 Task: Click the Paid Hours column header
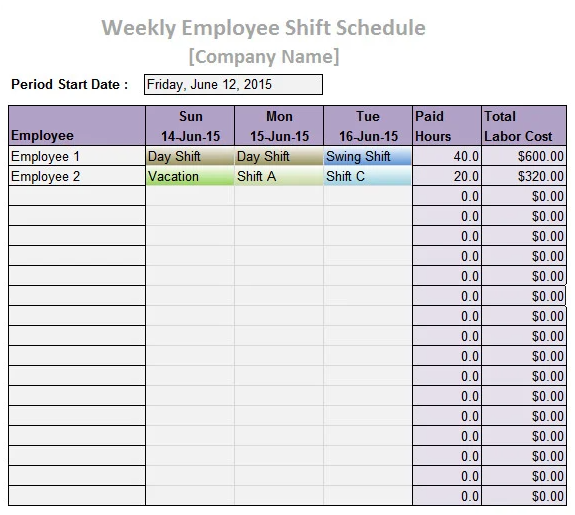[x=447, y=126]
